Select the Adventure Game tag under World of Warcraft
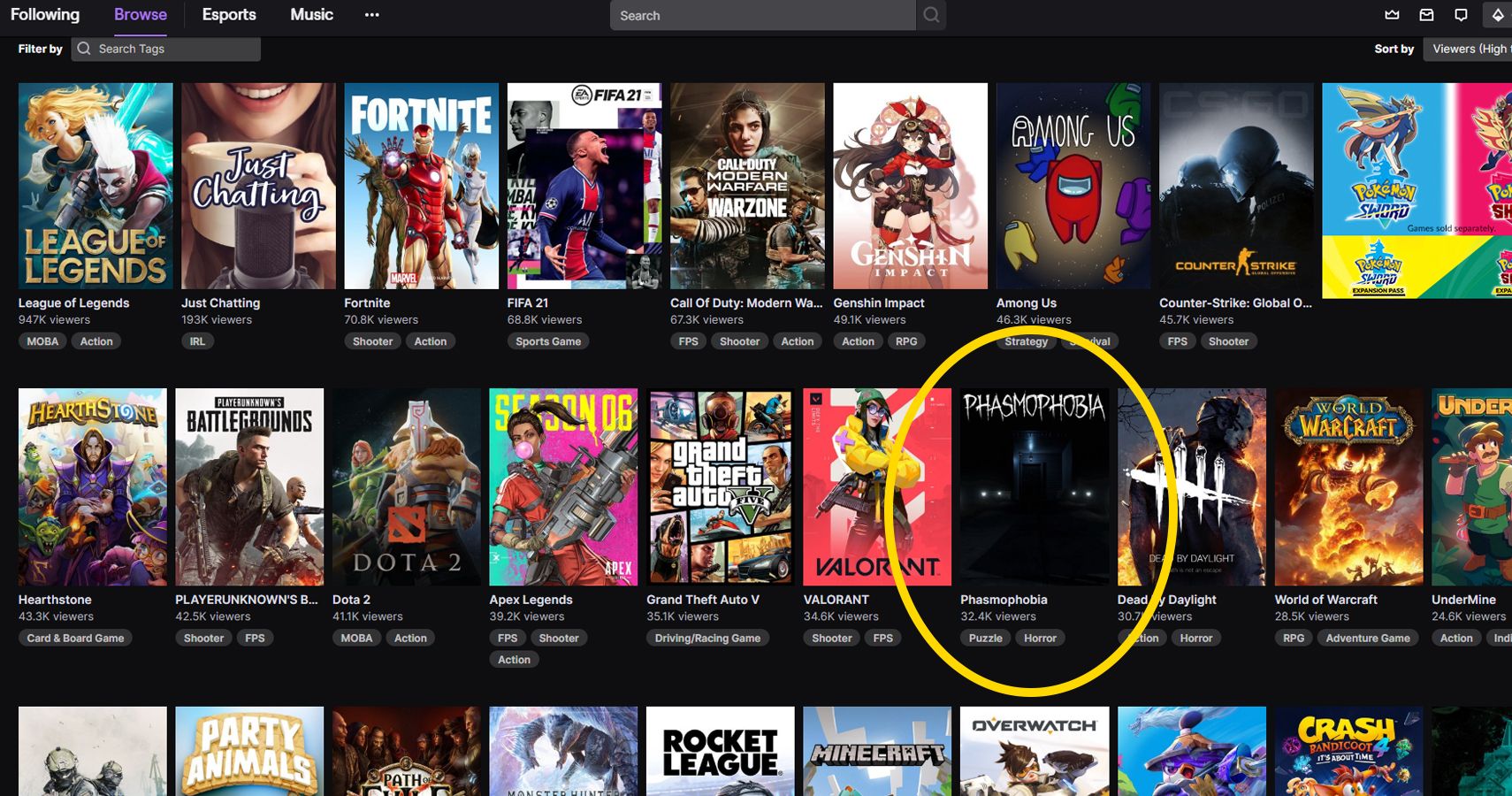 1368,638
